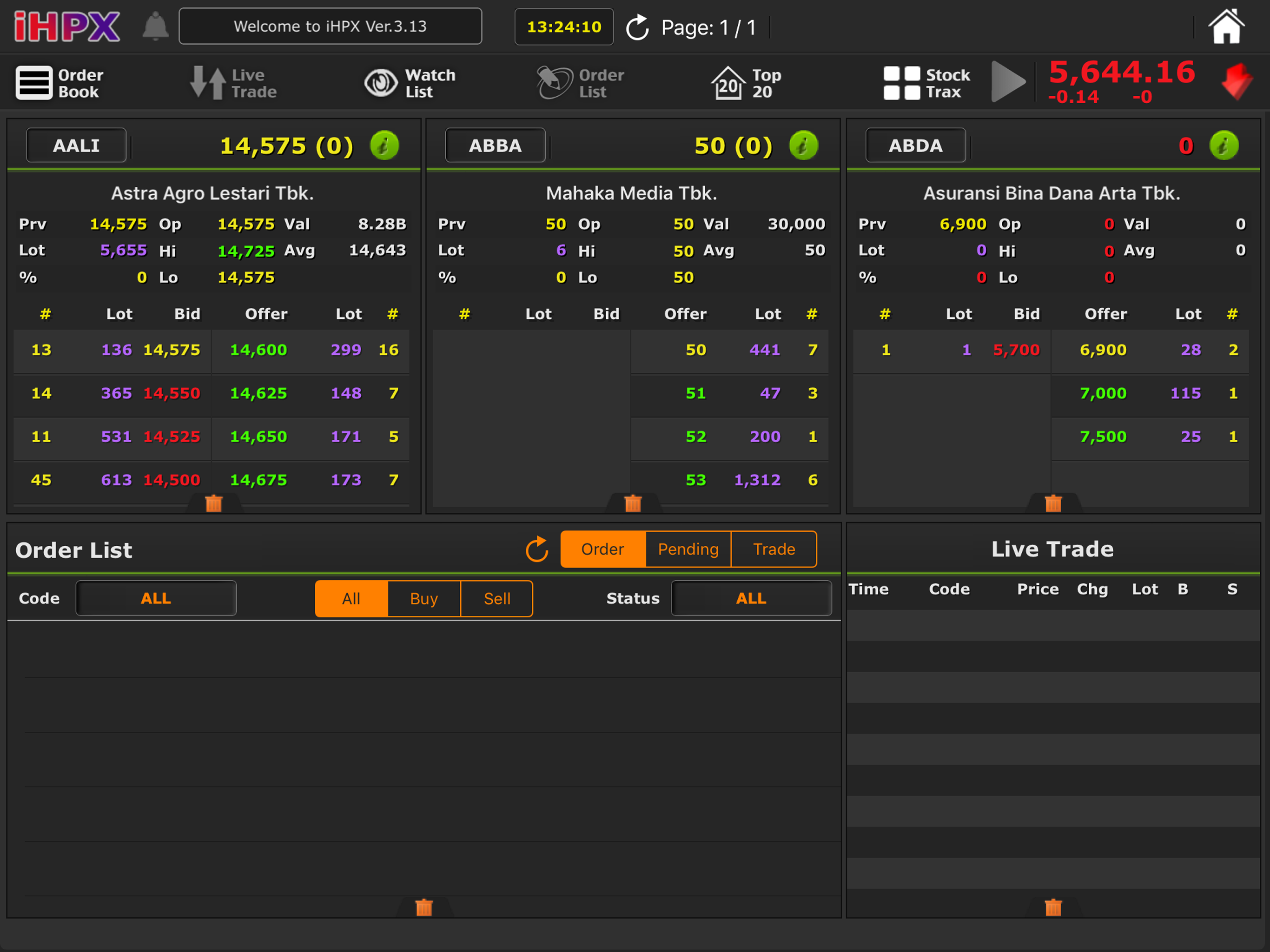
Task: Click the Home icon
Action: 1226,26
